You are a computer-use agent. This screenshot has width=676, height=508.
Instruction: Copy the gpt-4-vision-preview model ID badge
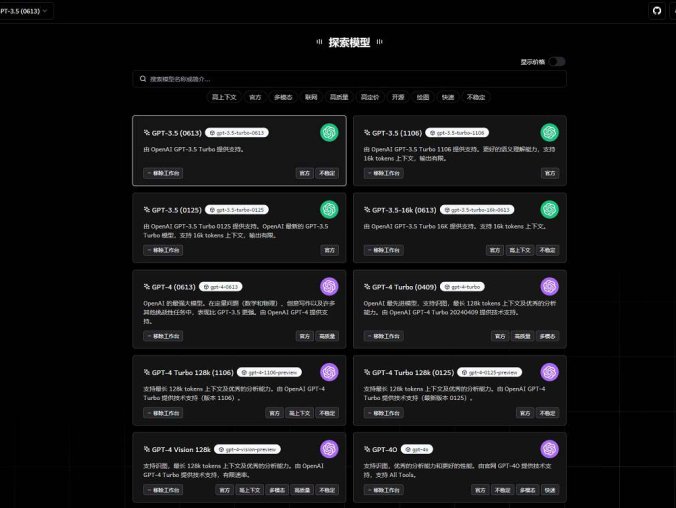point(247,449)
